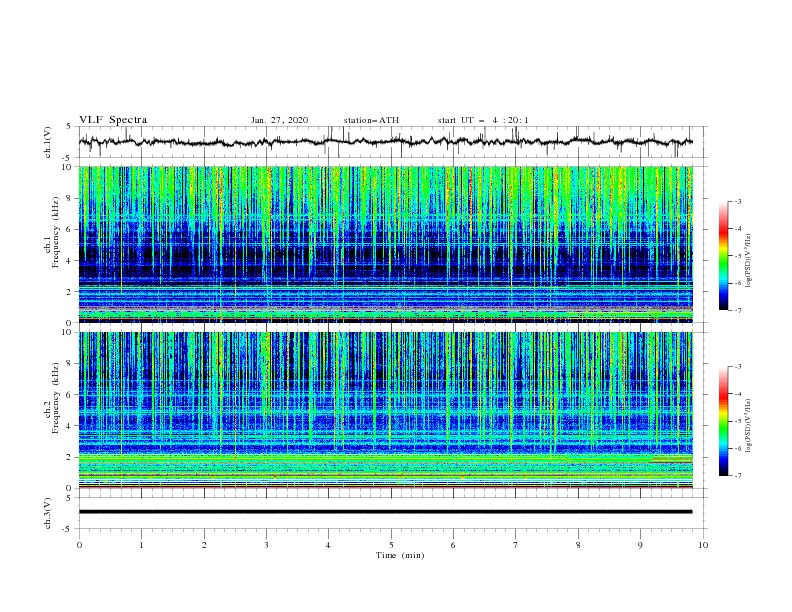Click the time-axis tick label "1"

click(x=141, y=545)
